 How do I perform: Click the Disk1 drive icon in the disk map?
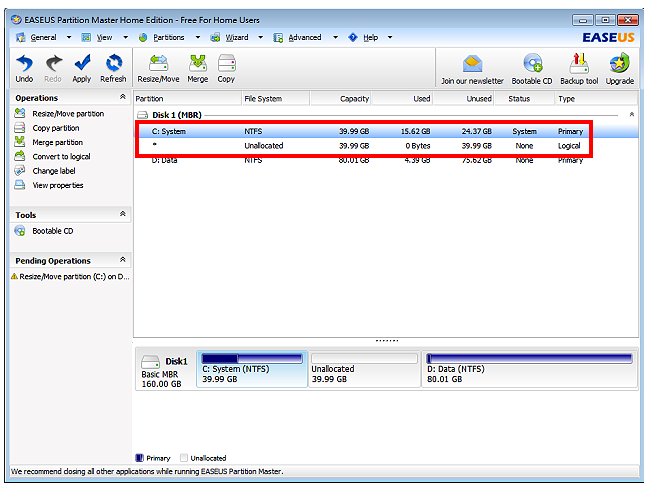coord(151,361)
